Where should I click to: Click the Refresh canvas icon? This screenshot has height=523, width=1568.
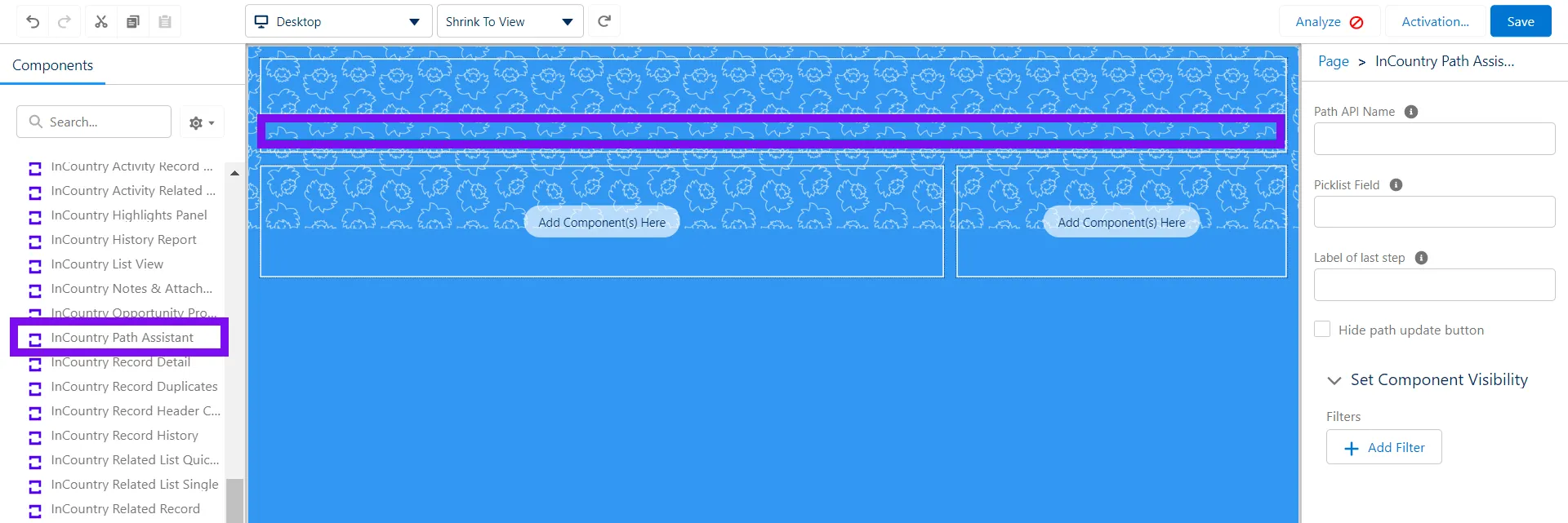[x=604, y=21]
